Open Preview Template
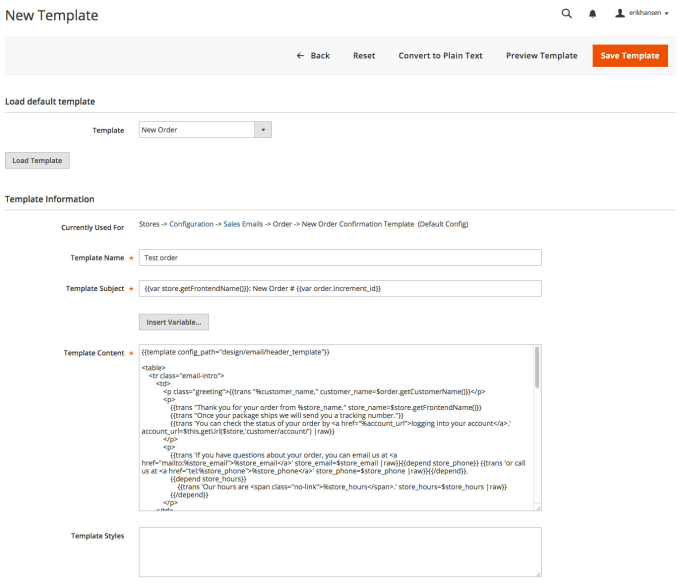Viewport: 680px width, 586px height. point(542,56)
